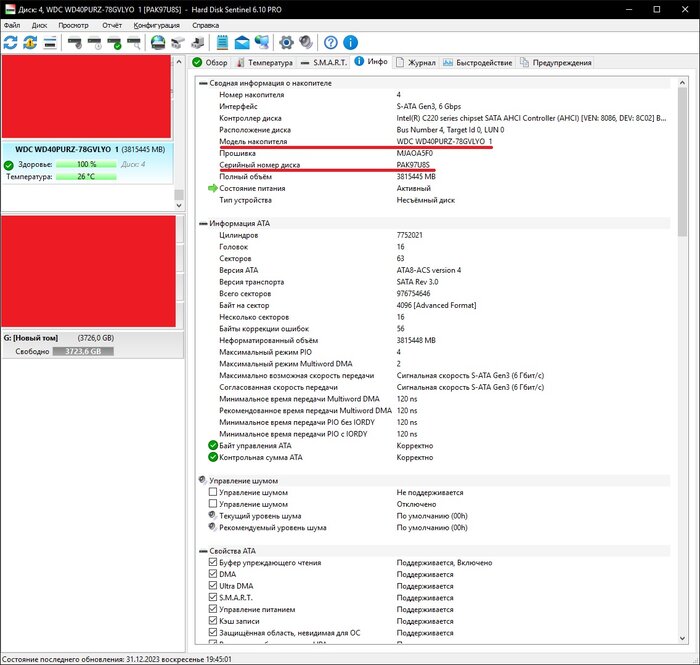Toggle the Управление питанием checkbox
The height and width of the screenshot is (665, 700).
coord(213,609)
